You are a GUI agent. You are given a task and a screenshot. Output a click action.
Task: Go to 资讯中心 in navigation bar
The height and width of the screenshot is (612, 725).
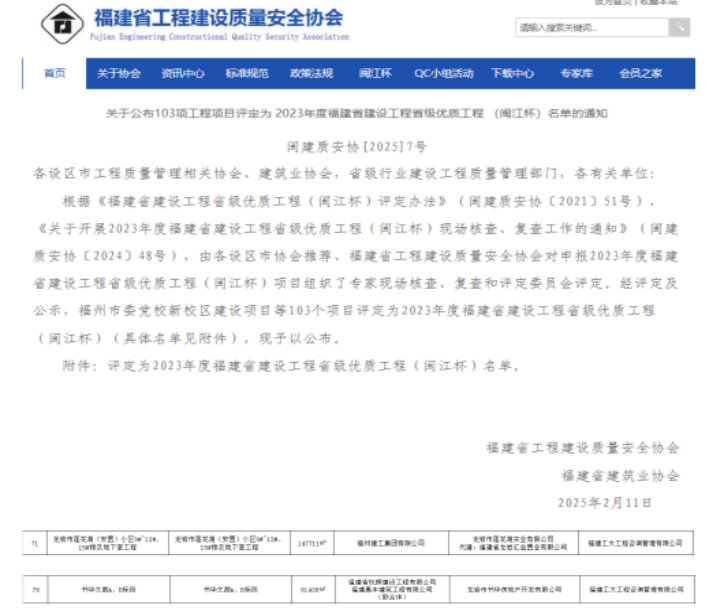(x=183, y=73)
